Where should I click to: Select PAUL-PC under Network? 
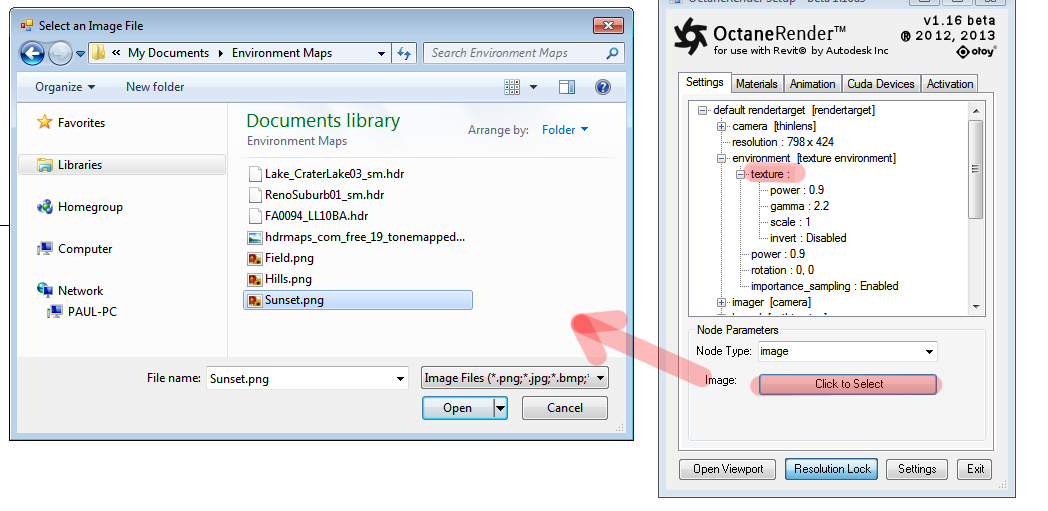click(82, 311)
